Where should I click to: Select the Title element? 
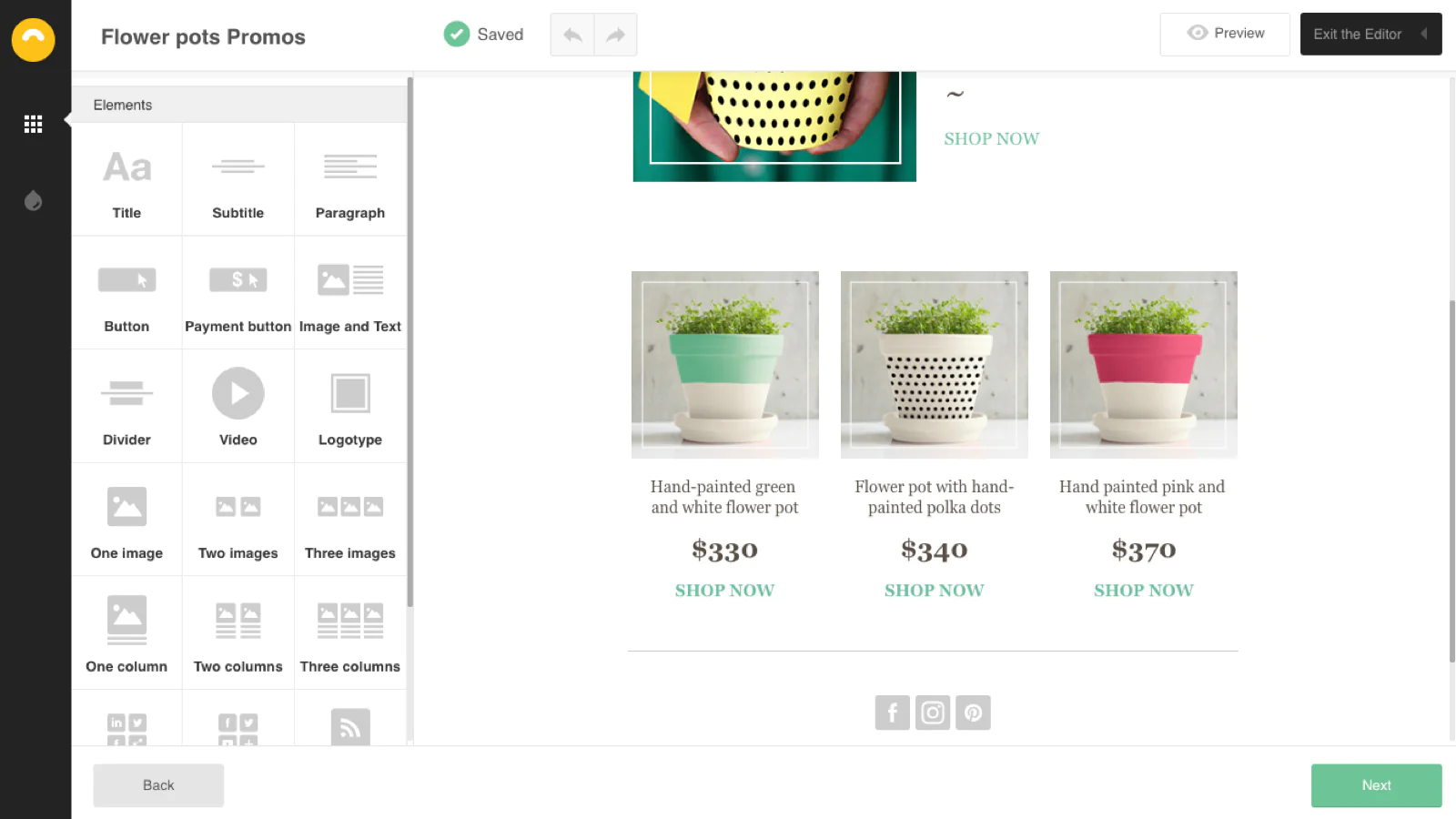[126, 179]
